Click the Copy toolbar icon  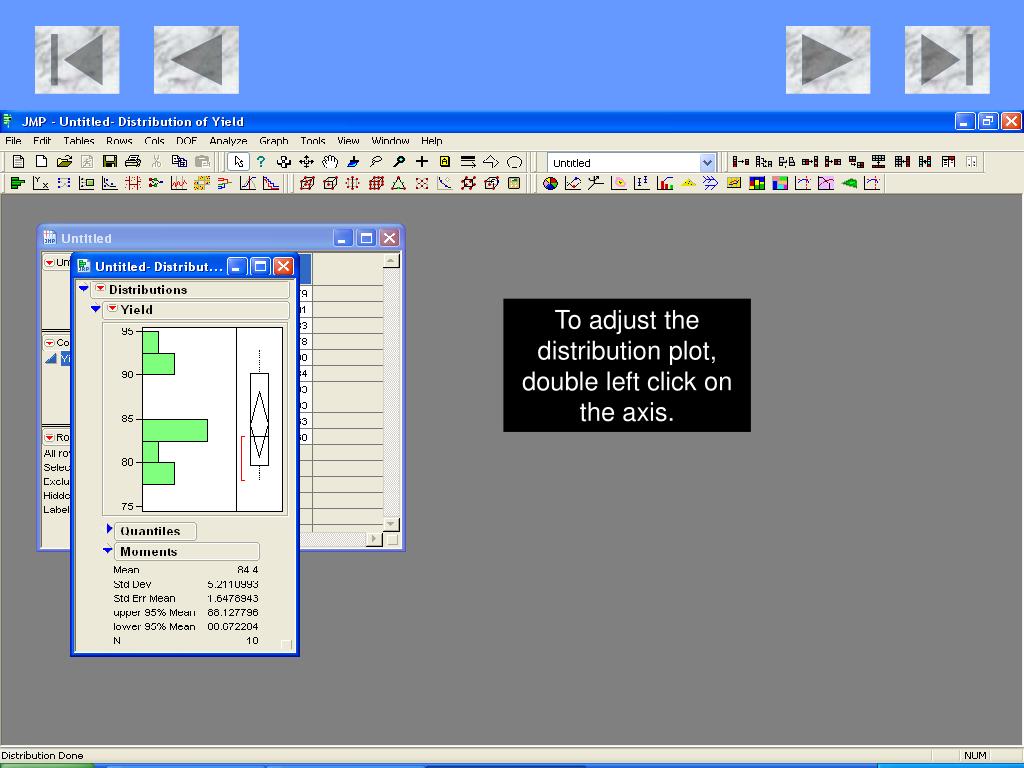(179, 161)
